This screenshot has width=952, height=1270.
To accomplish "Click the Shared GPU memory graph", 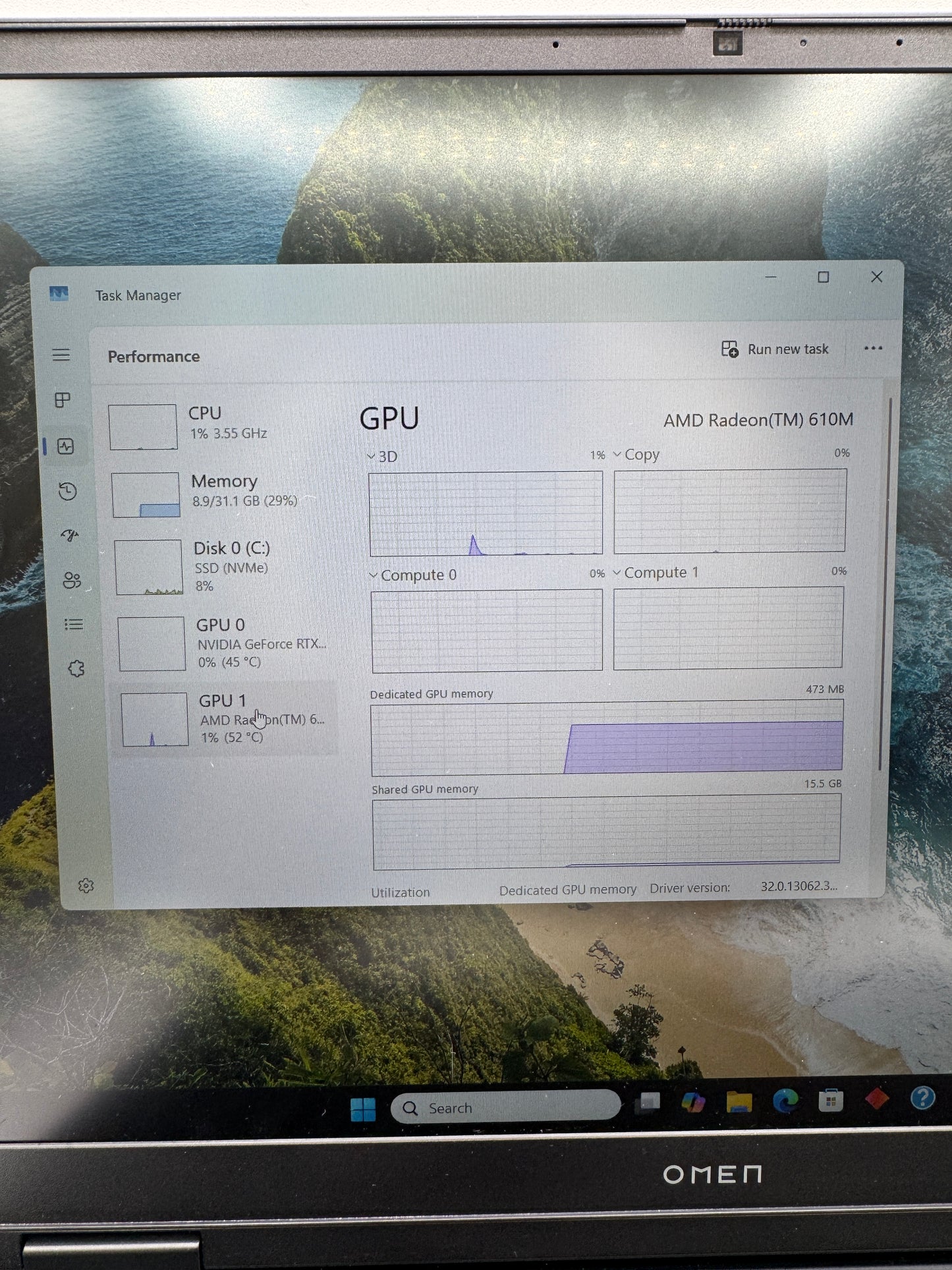I will 607,832.
